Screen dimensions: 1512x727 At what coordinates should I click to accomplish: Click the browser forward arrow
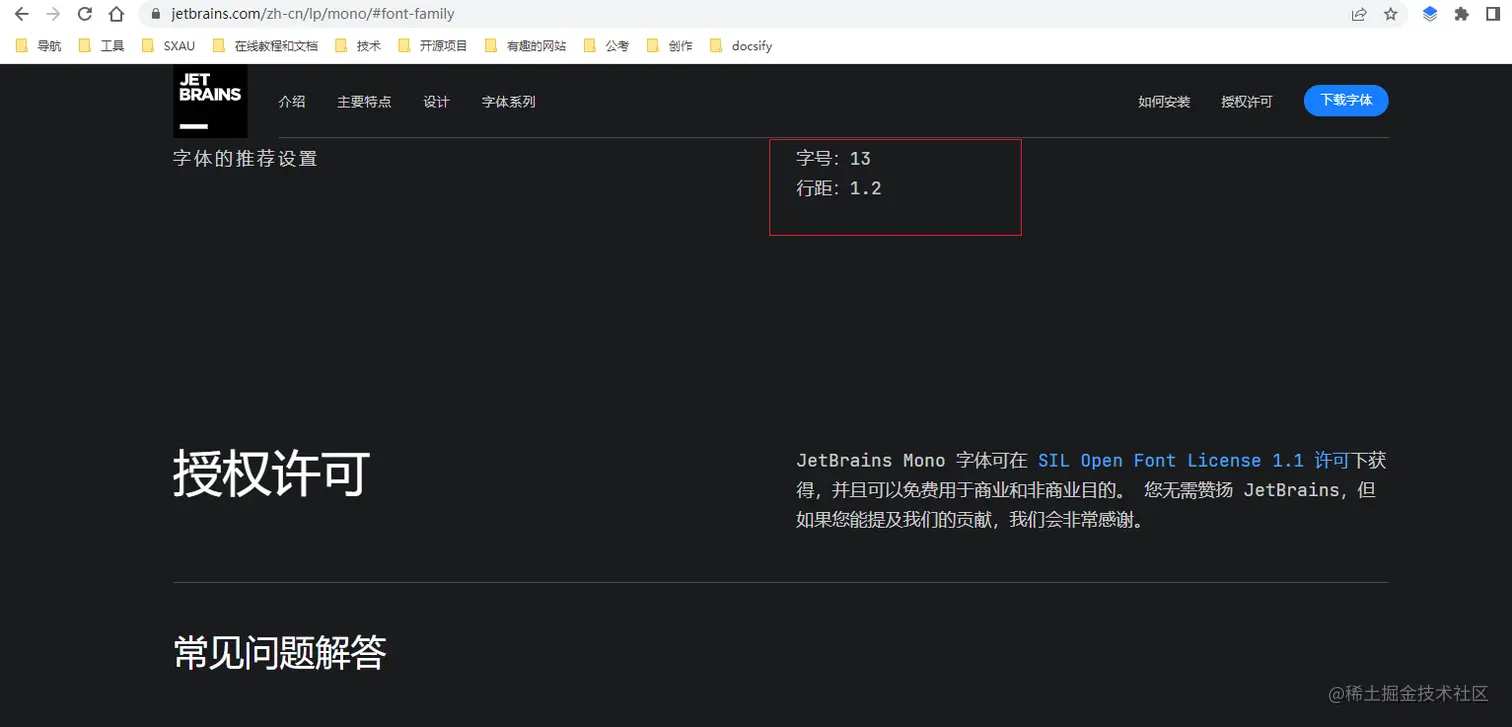[x=53, y=14]
